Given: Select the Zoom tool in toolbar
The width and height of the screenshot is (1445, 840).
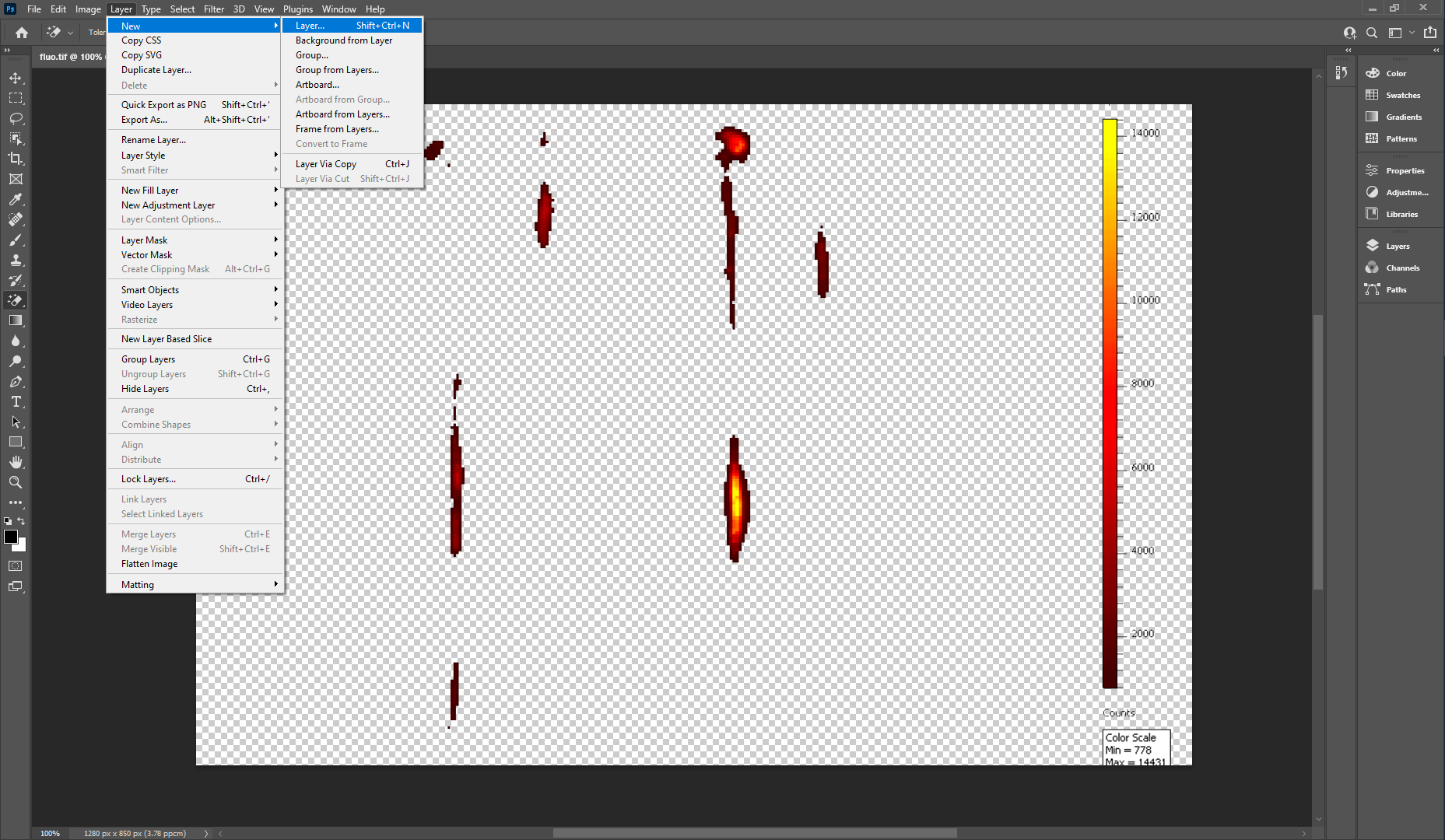Looking at the screenshot, I should [x=16, y=482].
